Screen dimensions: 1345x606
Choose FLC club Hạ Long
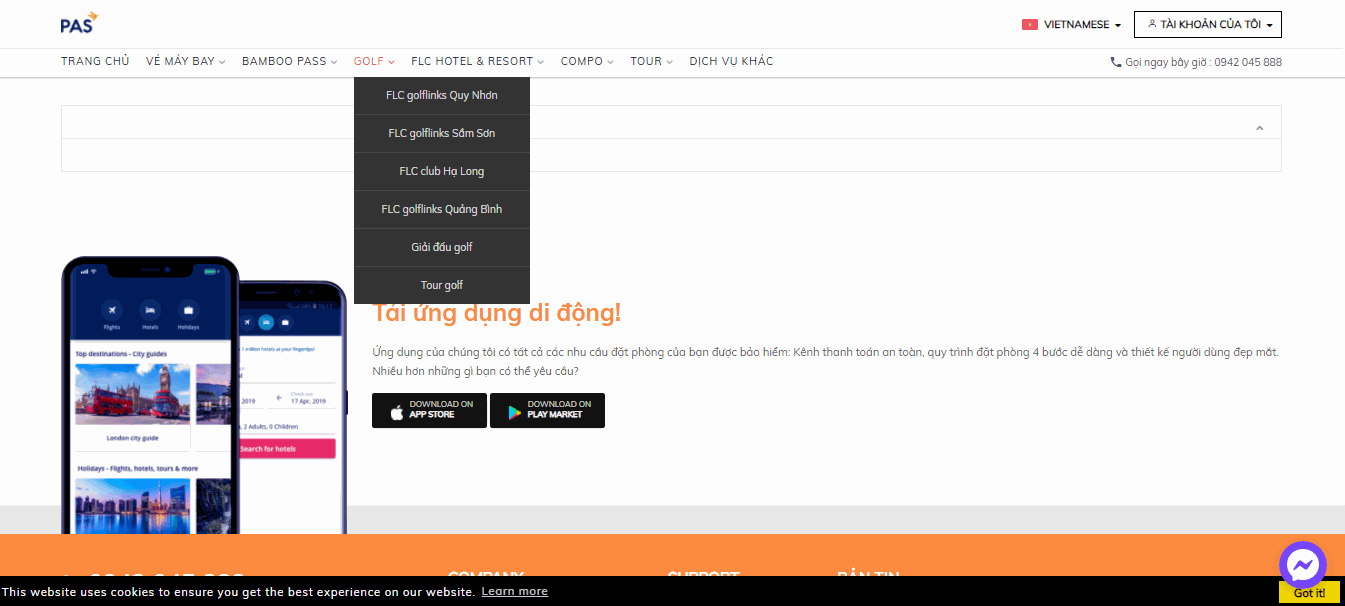442,172
